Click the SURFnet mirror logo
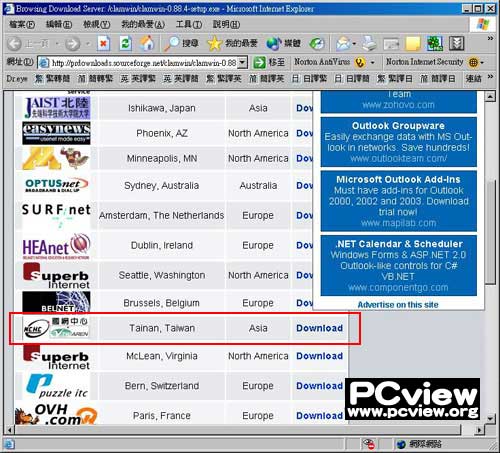Viewport: 500px width, 453px height. [x=56, y=215]
